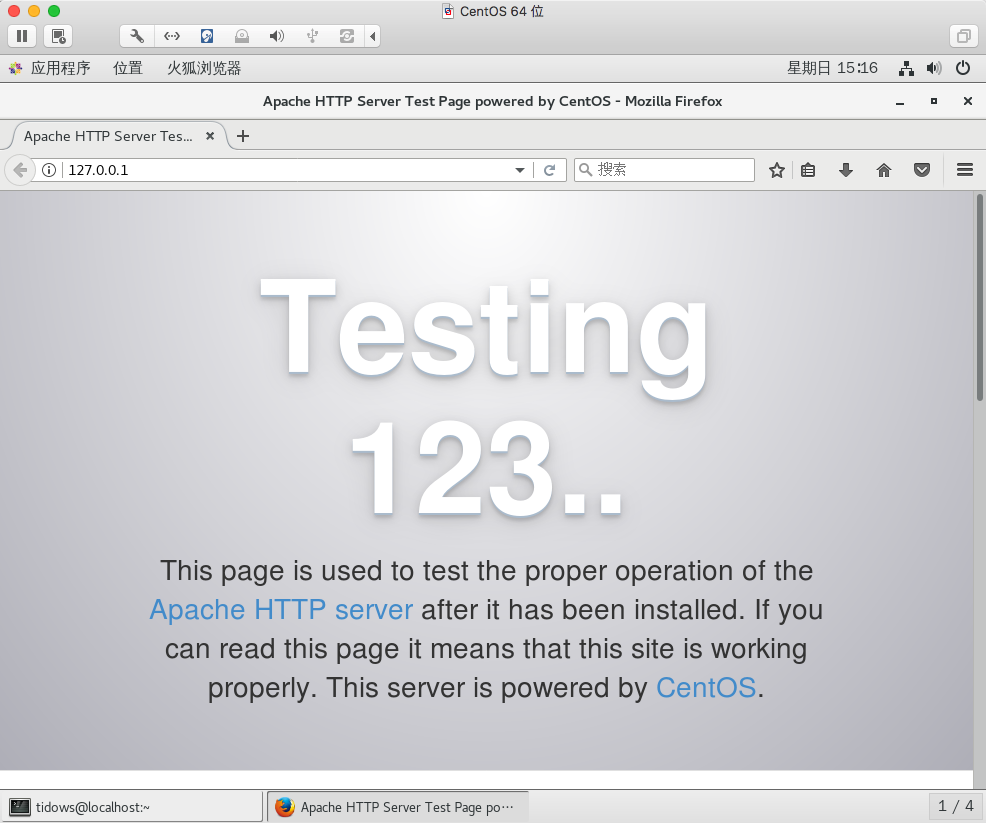Minimize the Firefox window
Screen dimensions: 986x823
click(900, 101)
